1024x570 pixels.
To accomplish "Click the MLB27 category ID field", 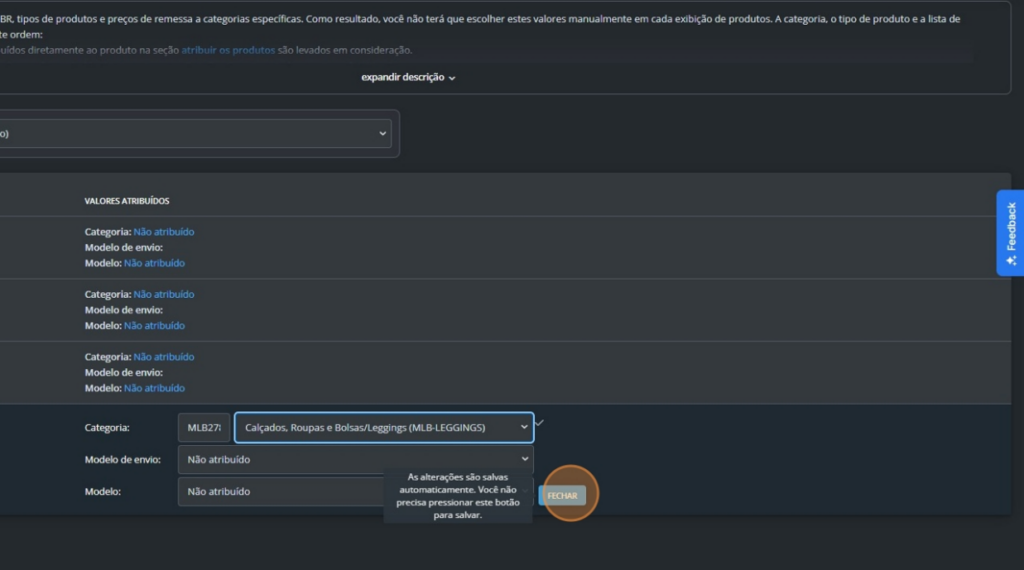I will (x=204, y=428).
